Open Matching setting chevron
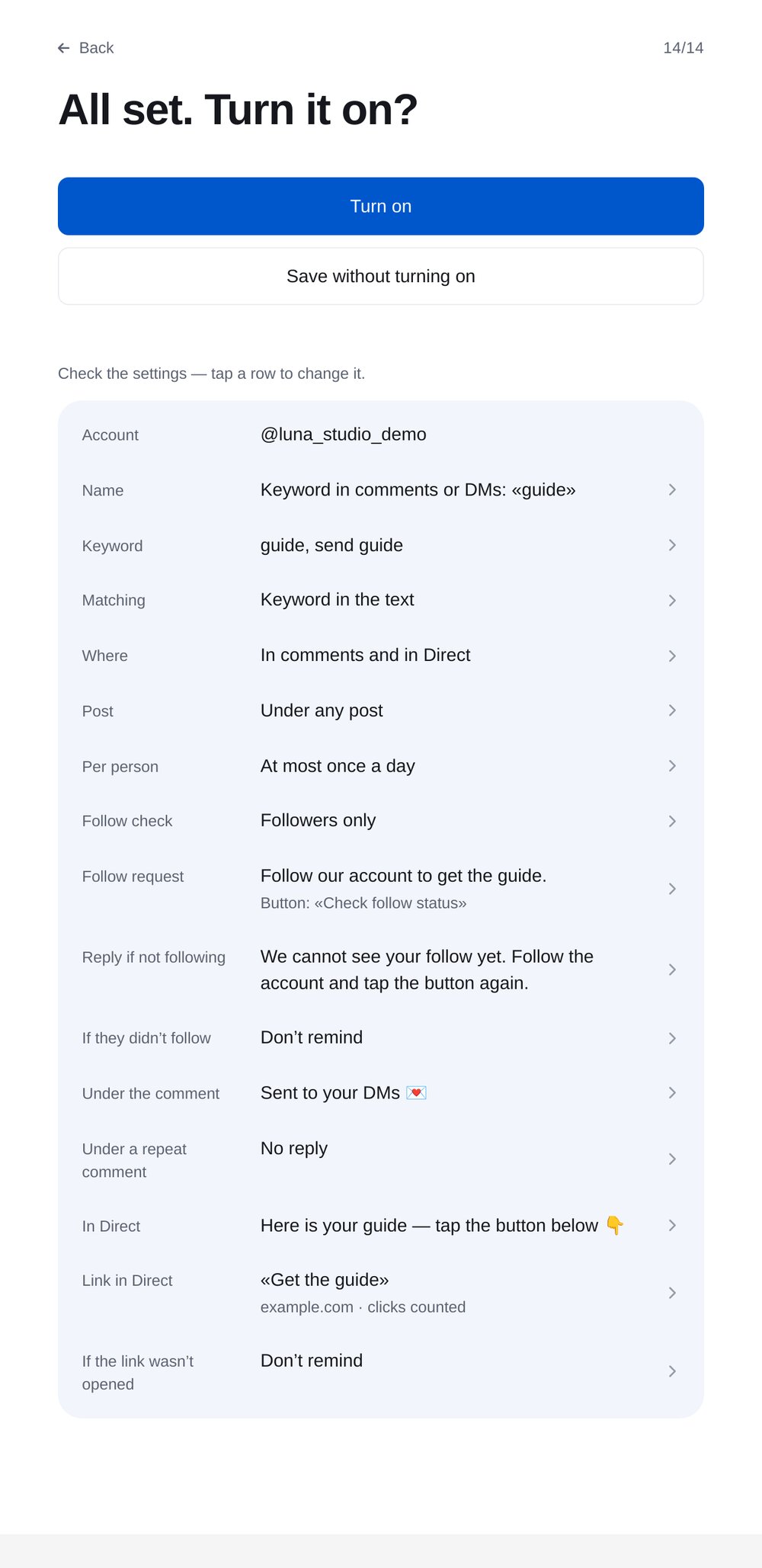This screenshot has width=762, height=1568. 672,601
